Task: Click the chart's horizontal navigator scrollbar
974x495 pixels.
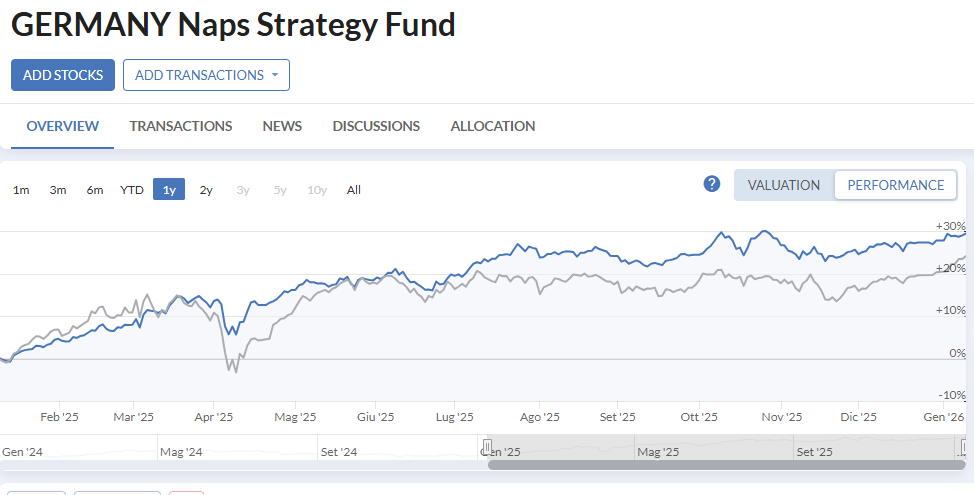Action: point(726,465)
